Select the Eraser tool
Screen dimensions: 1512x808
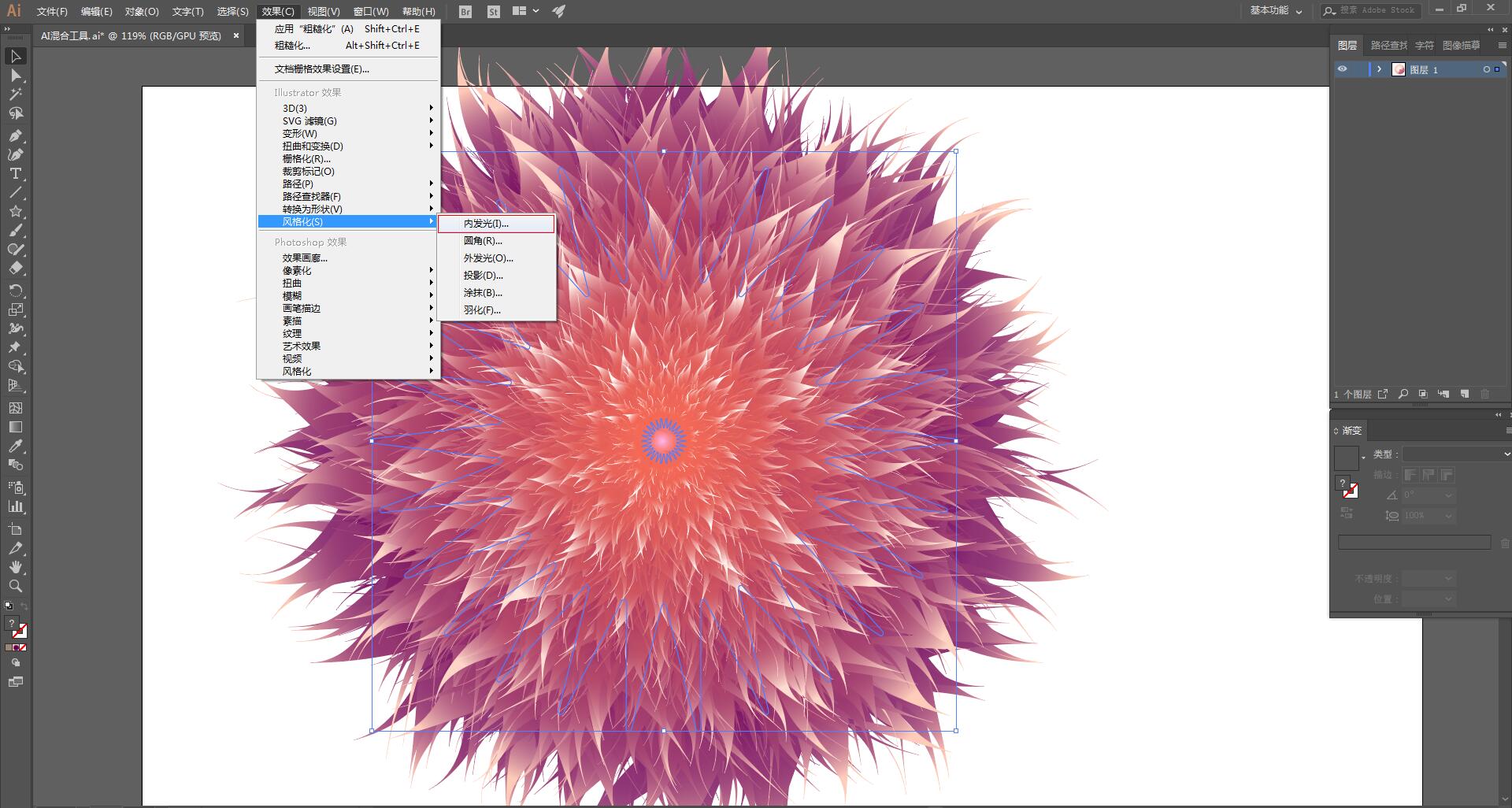(16, 269)
